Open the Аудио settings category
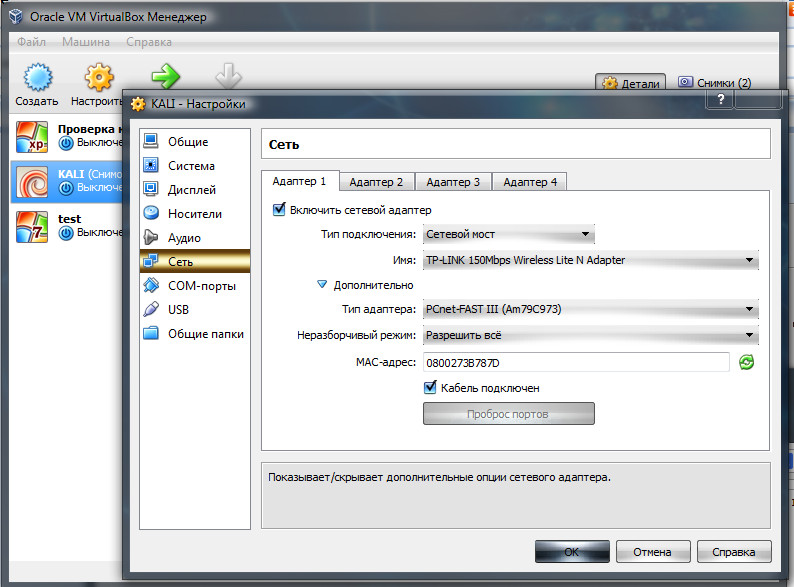 point(195,238)
